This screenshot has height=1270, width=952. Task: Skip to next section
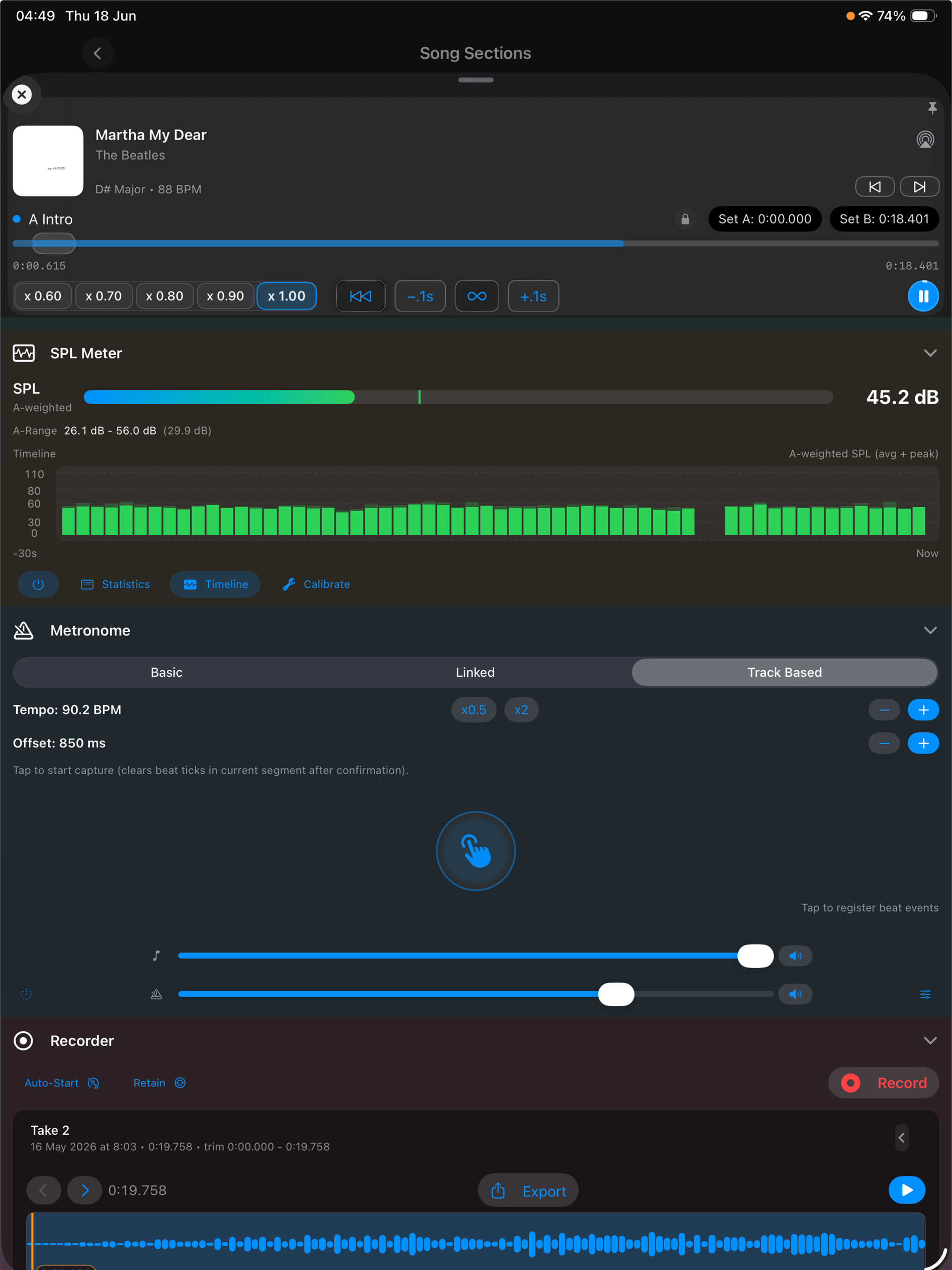[x=919, y=186]
